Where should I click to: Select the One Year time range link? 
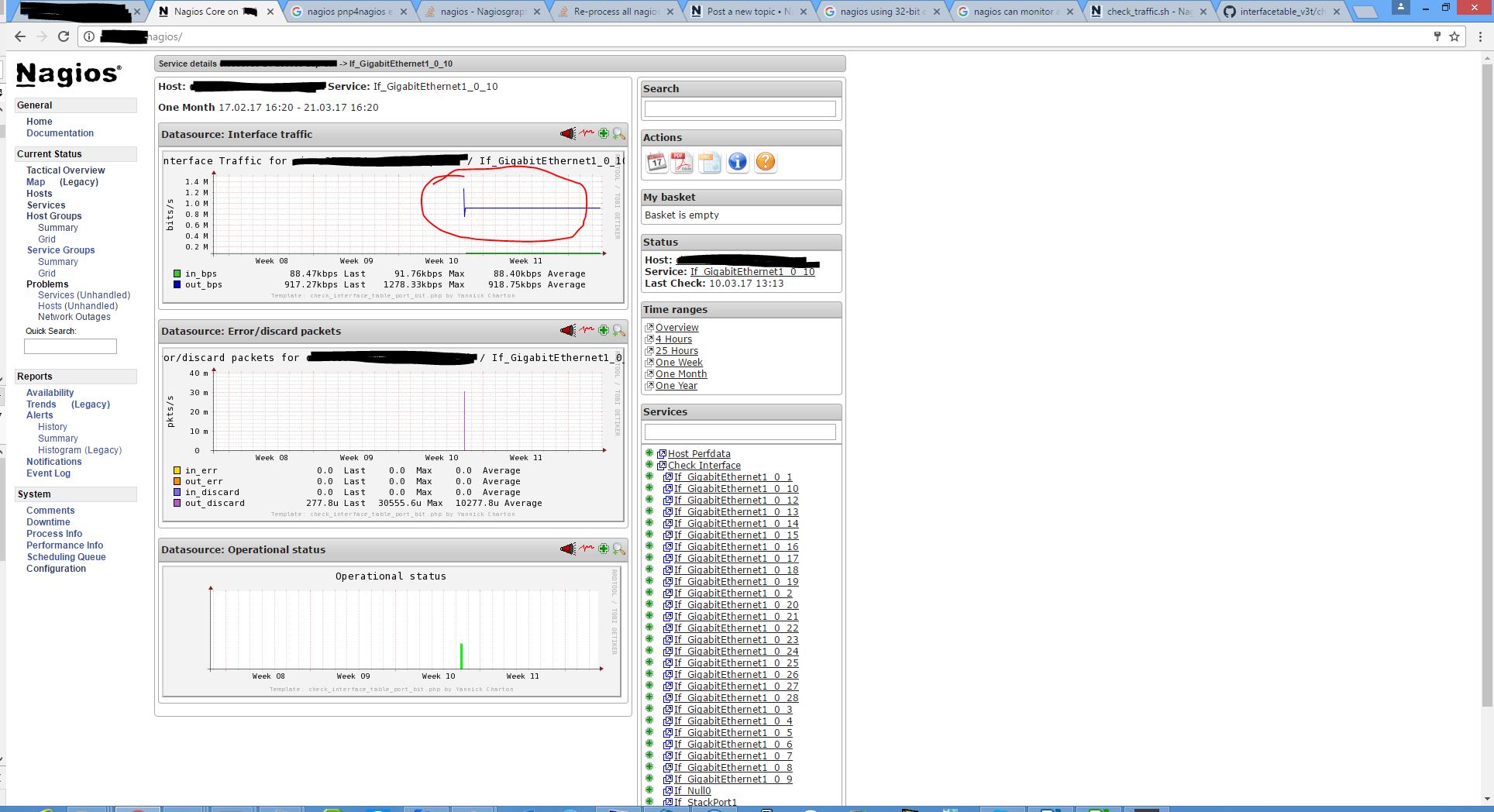(676, 386)
